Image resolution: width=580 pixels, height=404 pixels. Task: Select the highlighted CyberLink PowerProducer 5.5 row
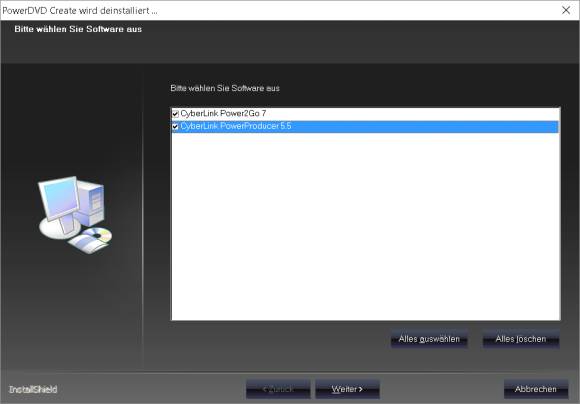(365, 127)
